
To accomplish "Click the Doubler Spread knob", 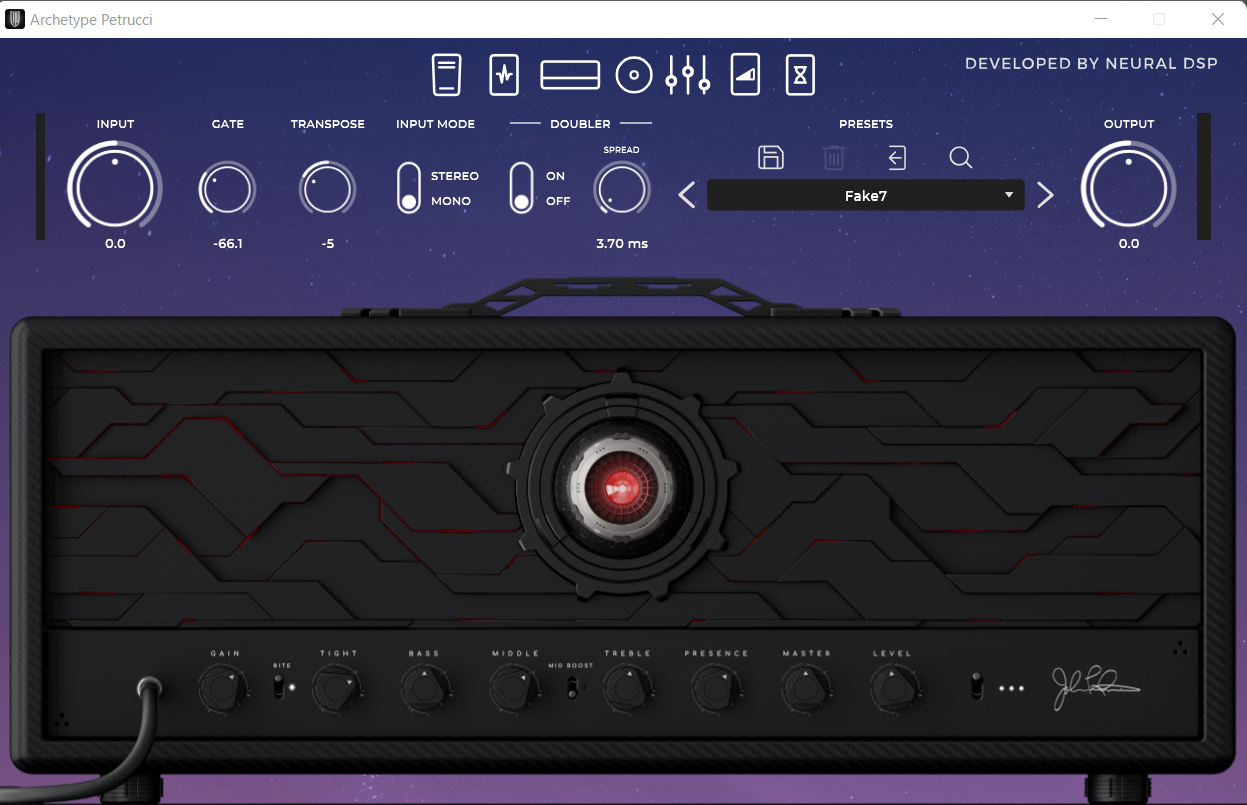I will 622,188.
